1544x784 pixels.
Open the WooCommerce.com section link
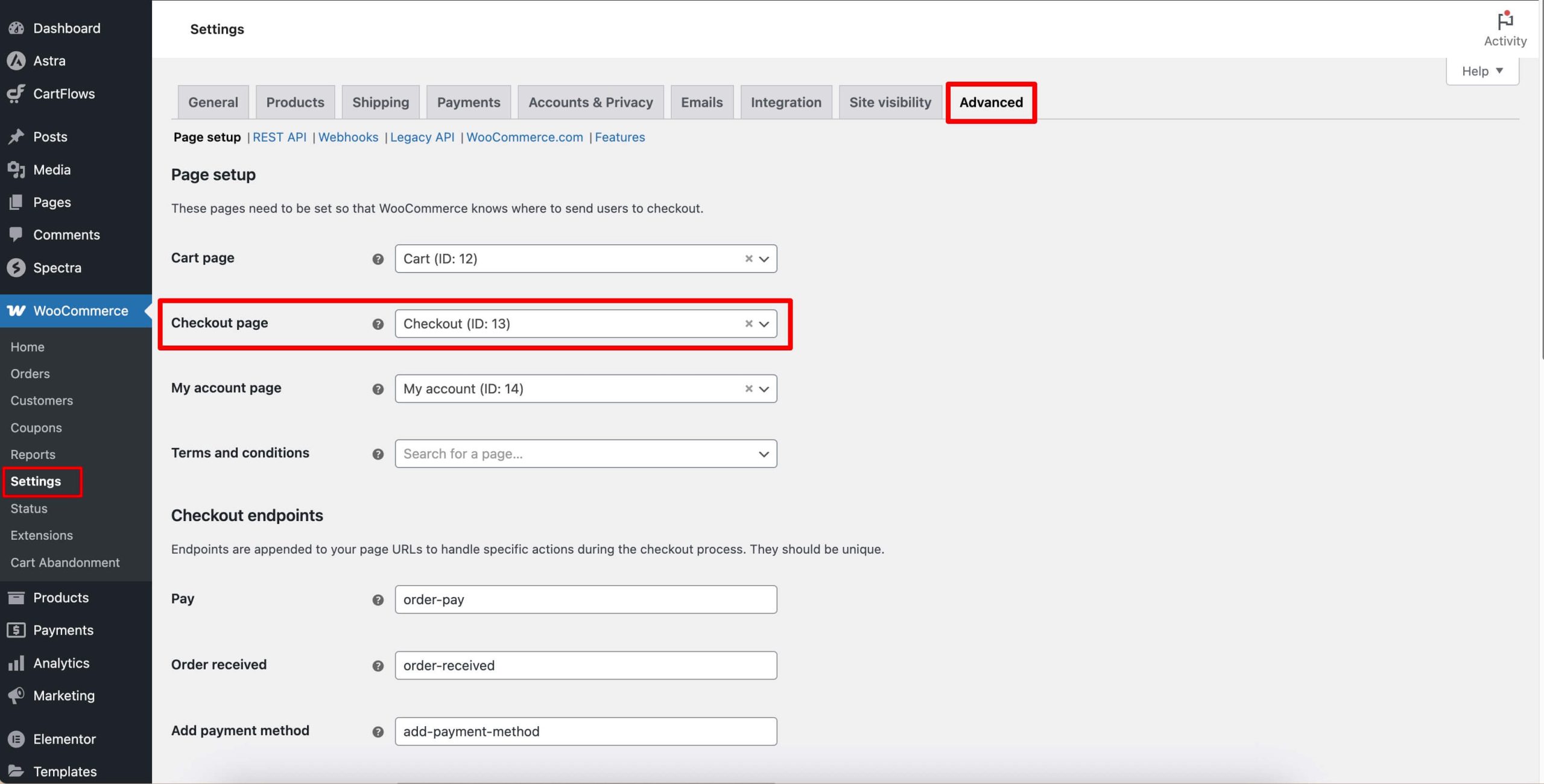(525, 138)
